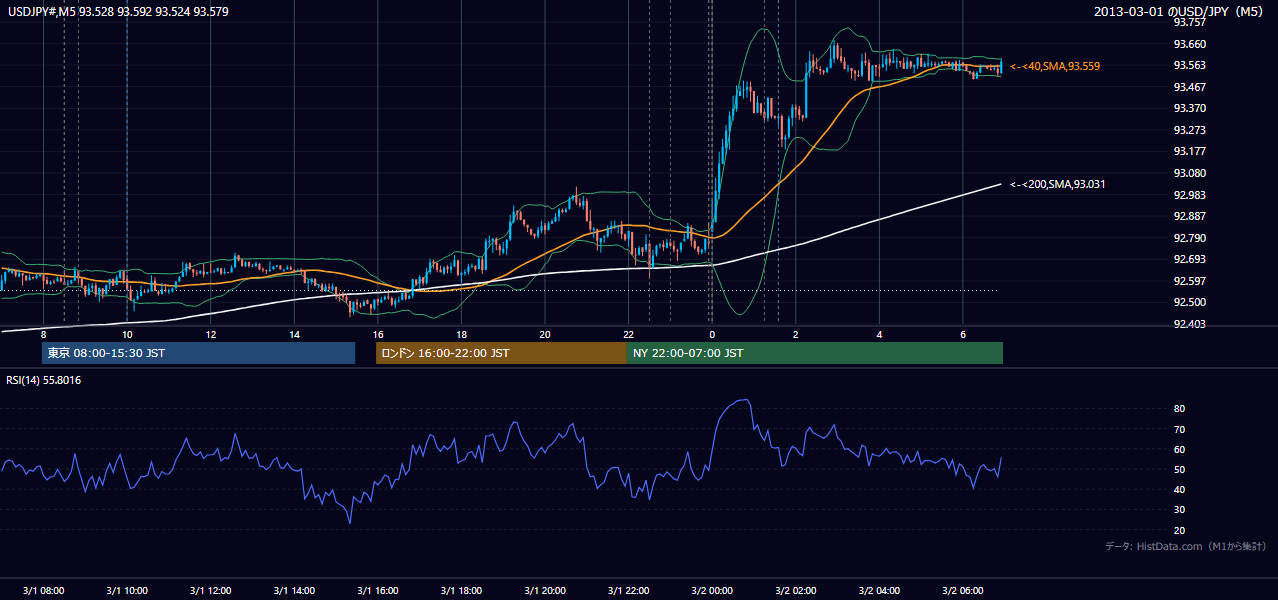Screen dimensions: 1278x600
Task: Click the chart title "2013-03-01 のUSD/JPY (M5)"
Action: (x=1180, y=11)
